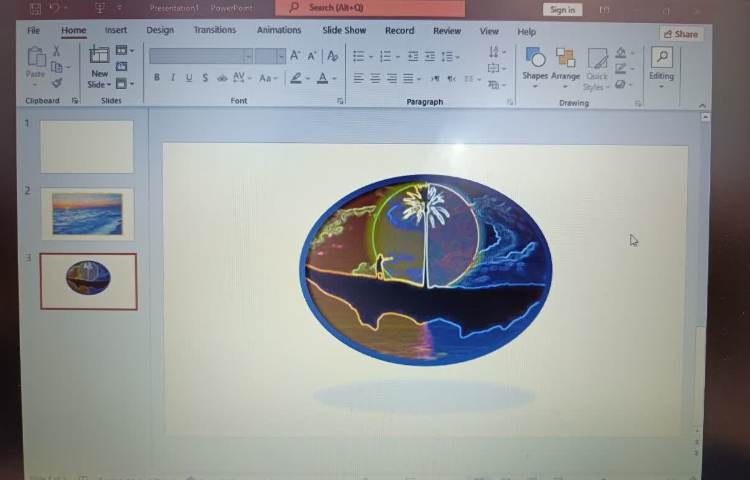Toggle Italic formatting
The height and width of the screenshot is (480, 750).
point(172,78)
